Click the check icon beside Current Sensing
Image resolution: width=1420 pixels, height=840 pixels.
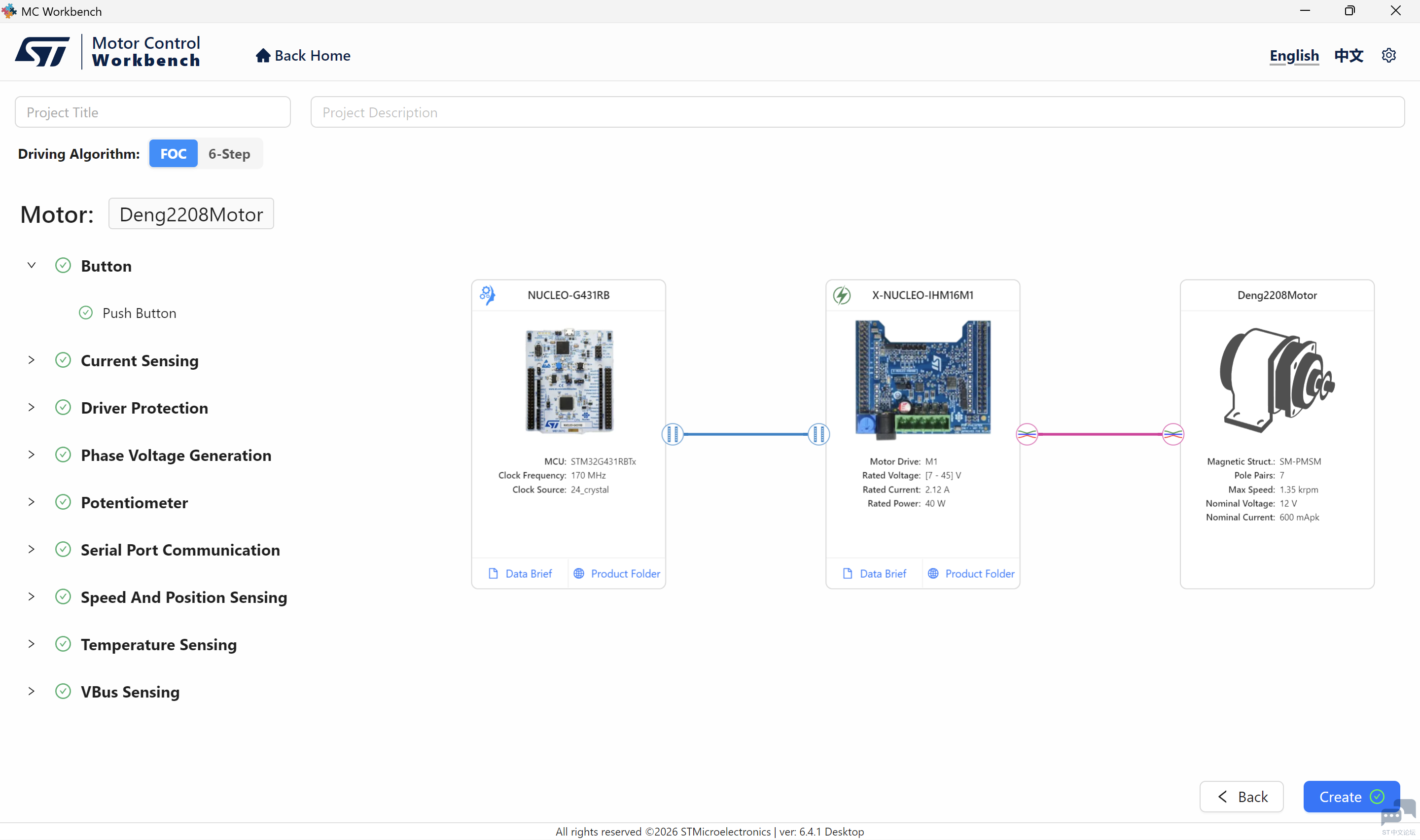coord(63,360)
